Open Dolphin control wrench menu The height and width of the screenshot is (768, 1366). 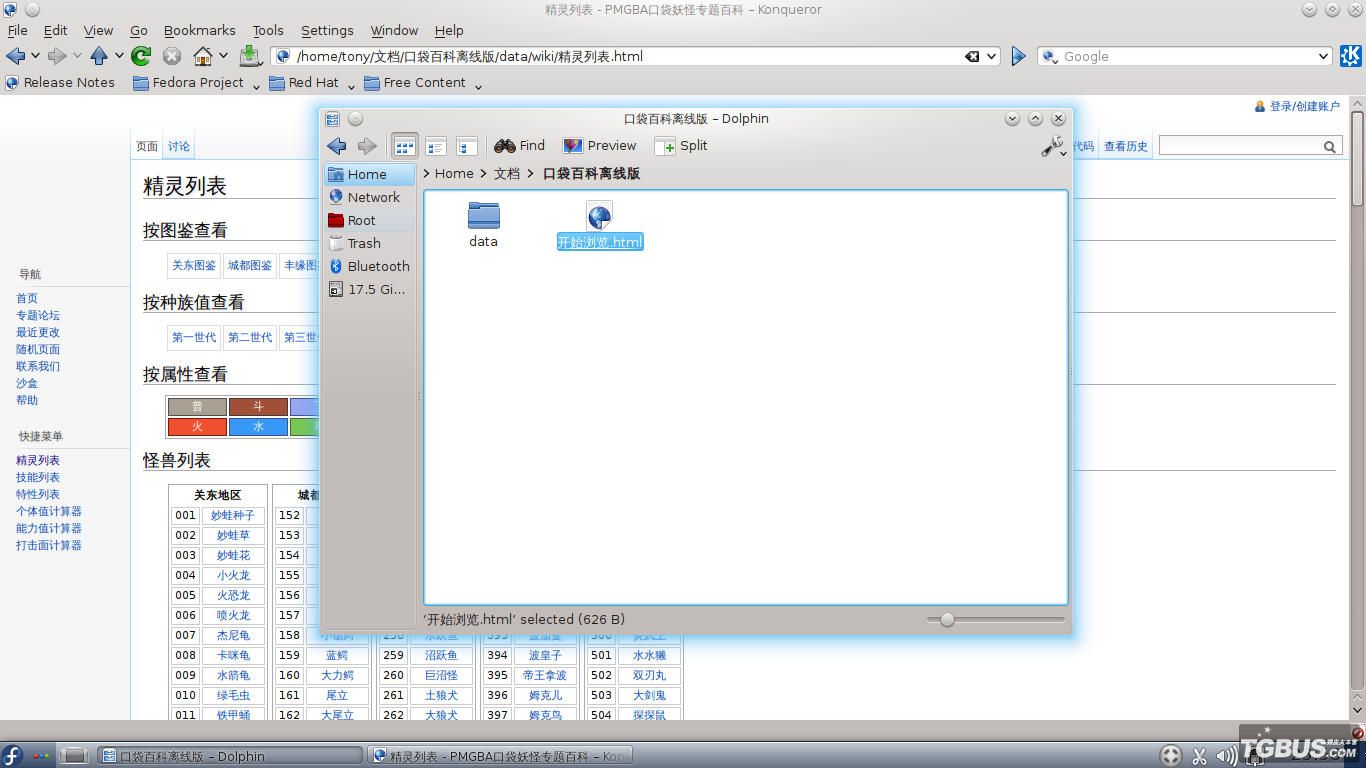tap(1053, 147)
